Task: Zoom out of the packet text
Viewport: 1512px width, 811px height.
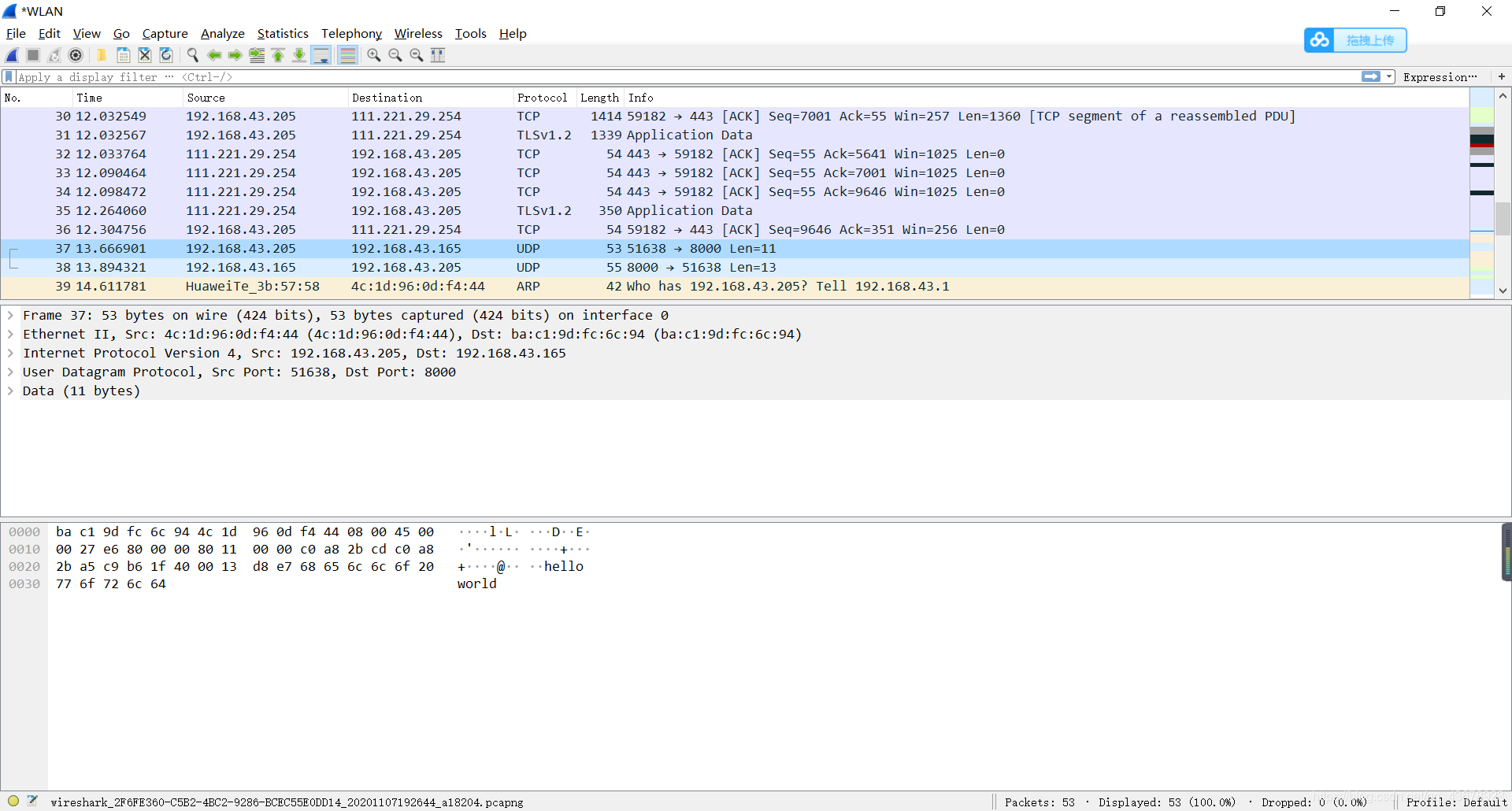Action: pos(395,55)
